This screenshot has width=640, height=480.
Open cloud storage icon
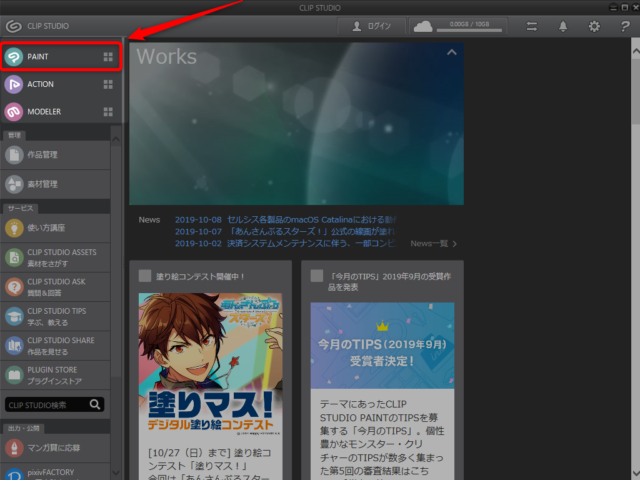point(423,27)
